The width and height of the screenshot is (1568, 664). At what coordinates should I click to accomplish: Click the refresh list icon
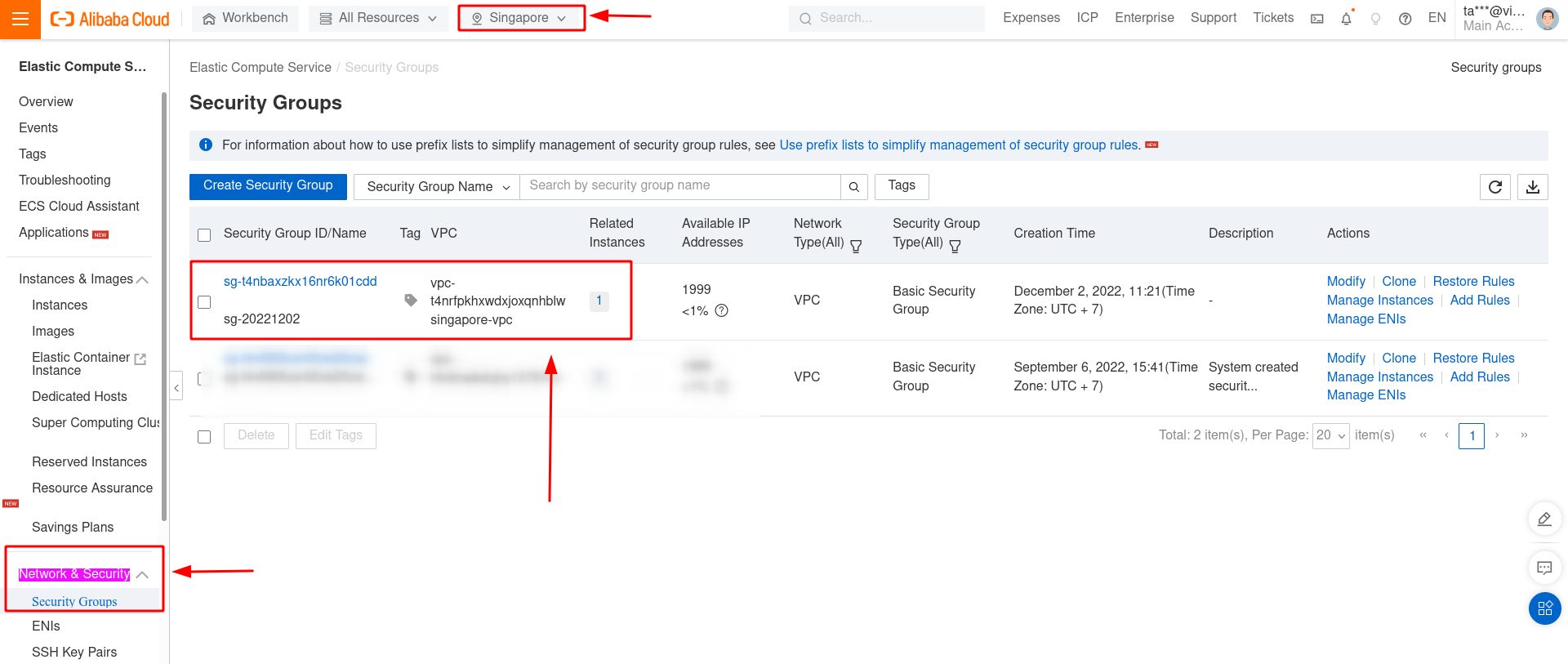(1494, 187)
